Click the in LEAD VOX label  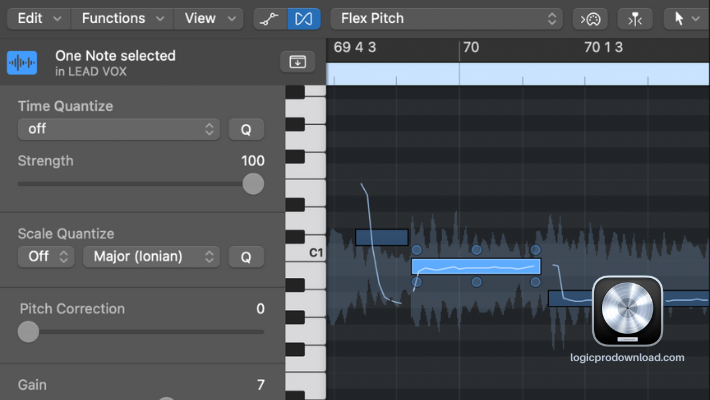click(91, 72)
